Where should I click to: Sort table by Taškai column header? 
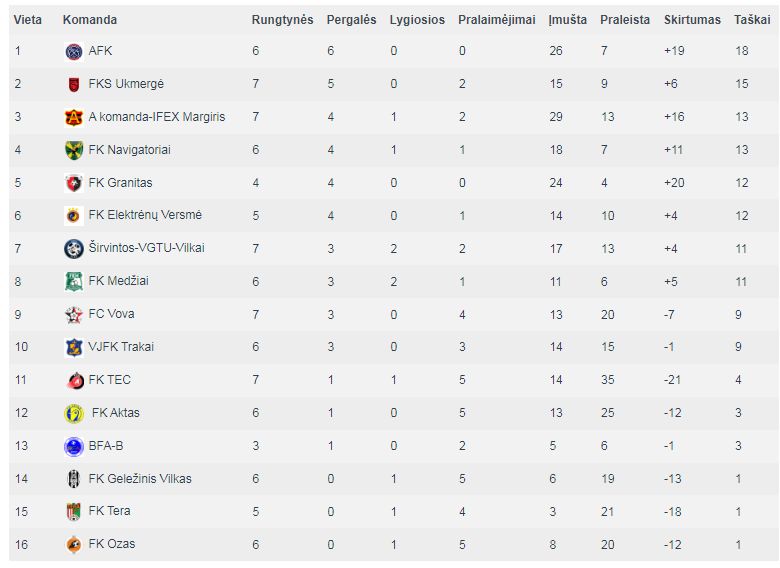pos(752,20)
